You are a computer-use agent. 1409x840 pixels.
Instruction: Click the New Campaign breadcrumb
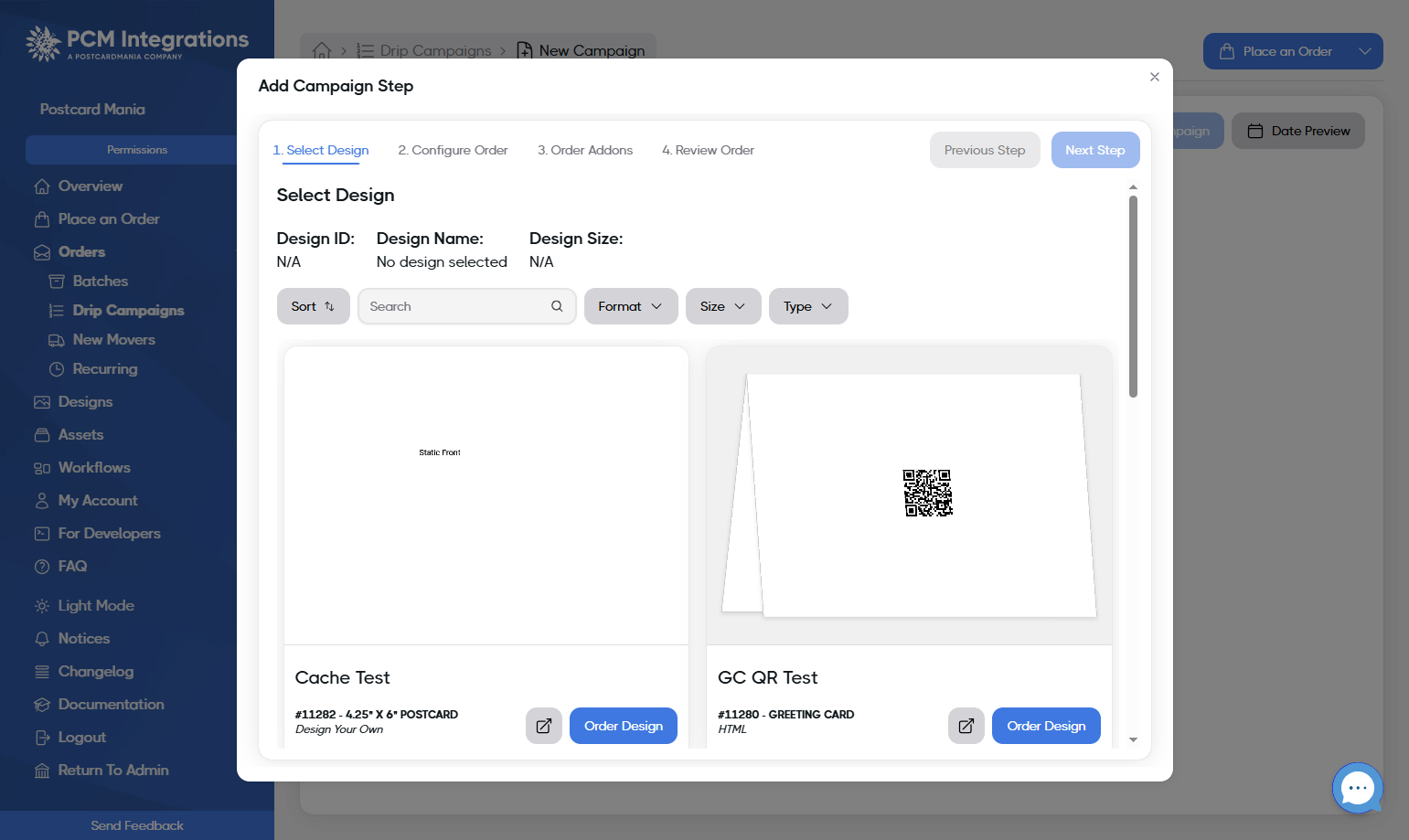[x=581, y=50]
